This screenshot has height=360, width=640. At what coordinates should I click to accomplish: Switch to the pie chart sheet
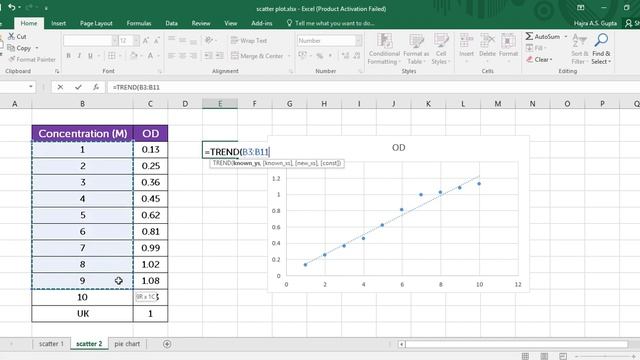point(127,344)
